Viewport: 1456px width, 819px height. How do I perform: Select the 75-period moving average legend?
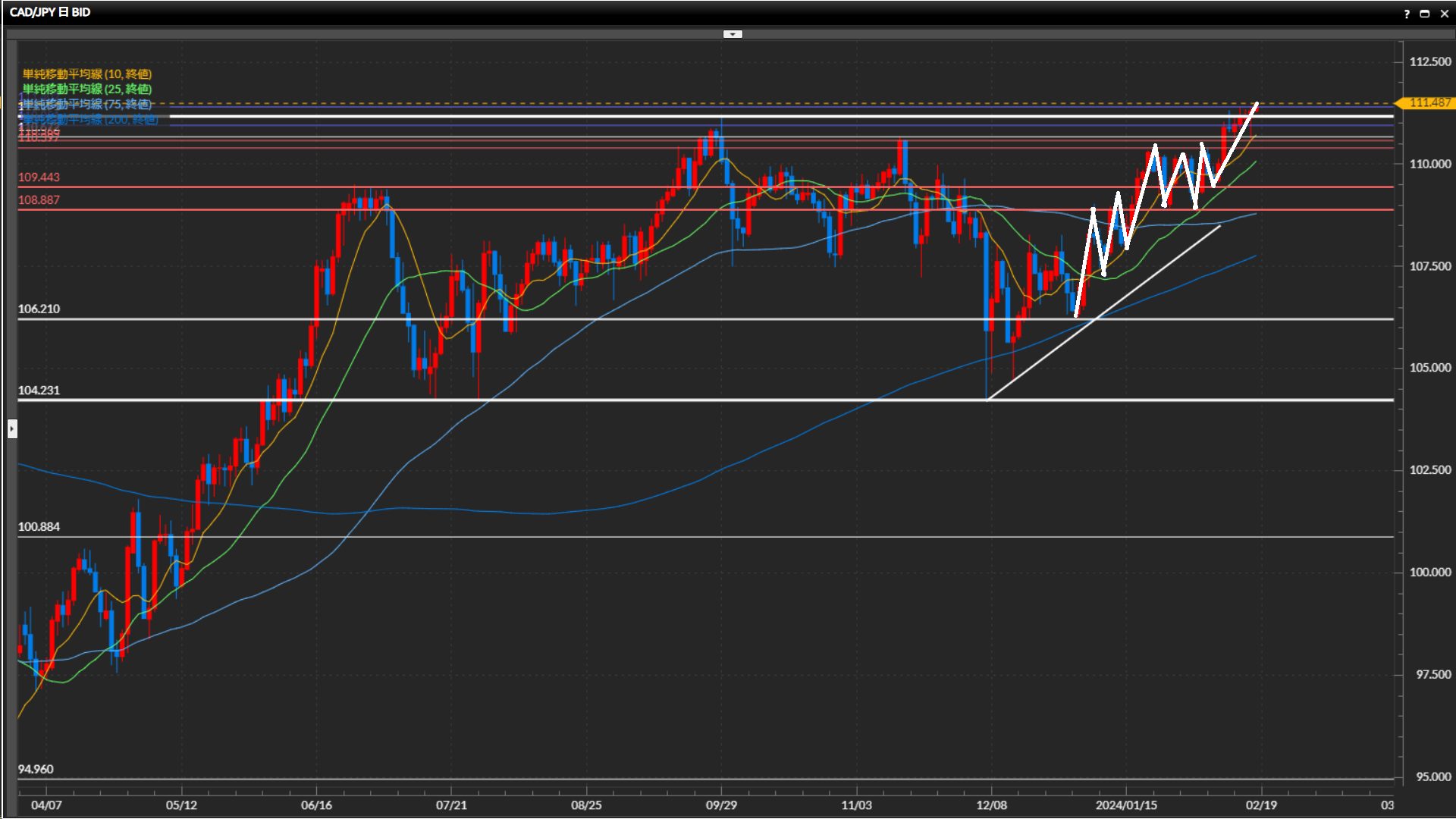86,104
